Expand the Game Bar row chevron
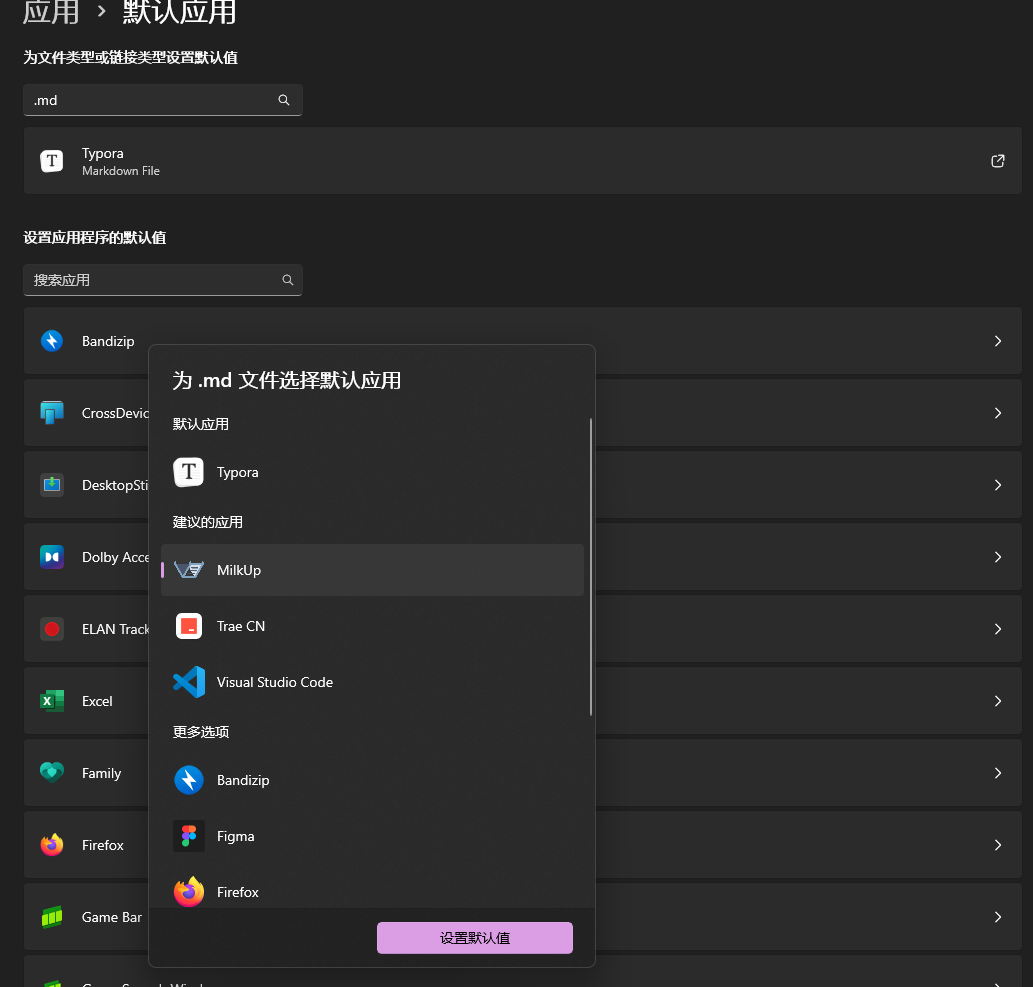Screen dimensions: 1033x987 [x=997, y=917]
